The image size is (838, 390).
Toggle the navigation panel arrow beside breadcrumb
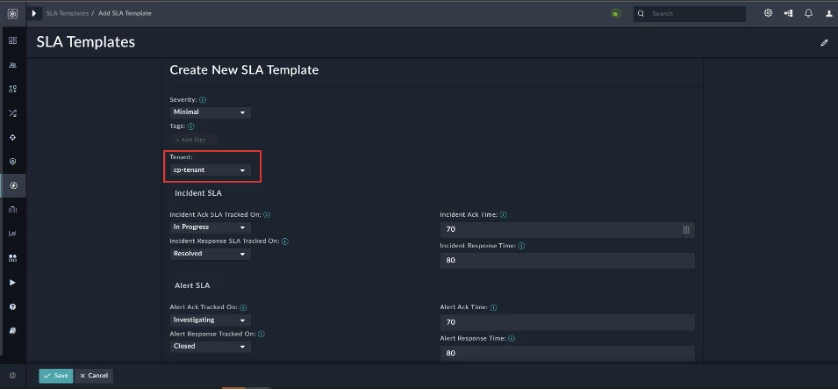click(34, 13)
